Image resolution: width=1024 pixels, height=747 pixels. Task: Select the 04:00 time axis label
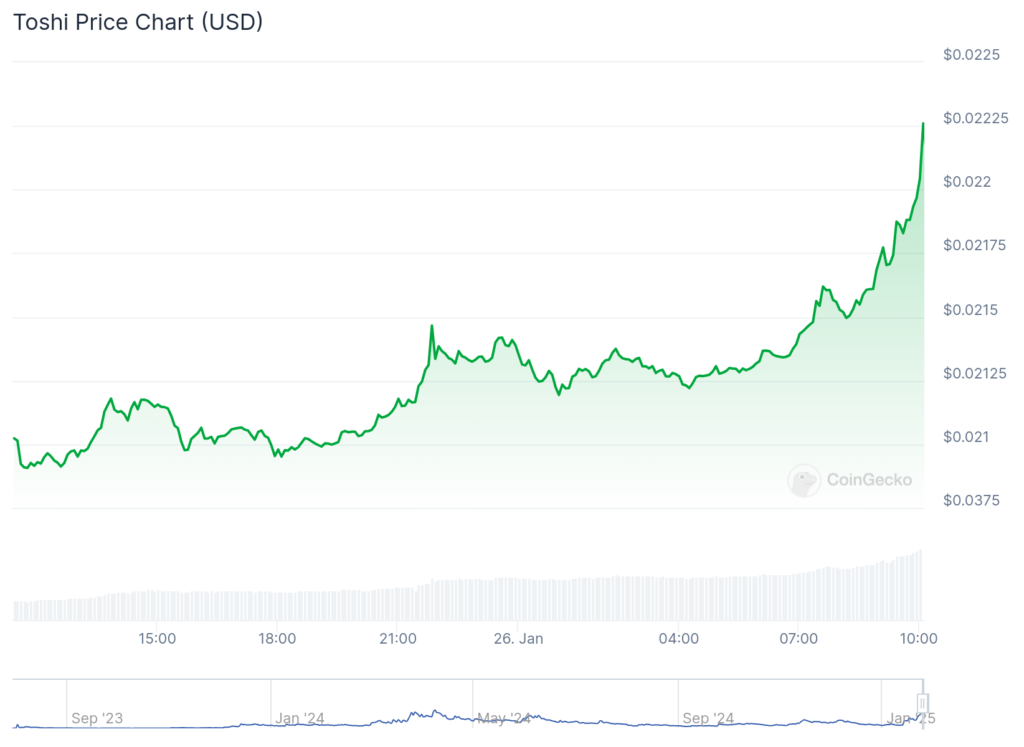678,638
